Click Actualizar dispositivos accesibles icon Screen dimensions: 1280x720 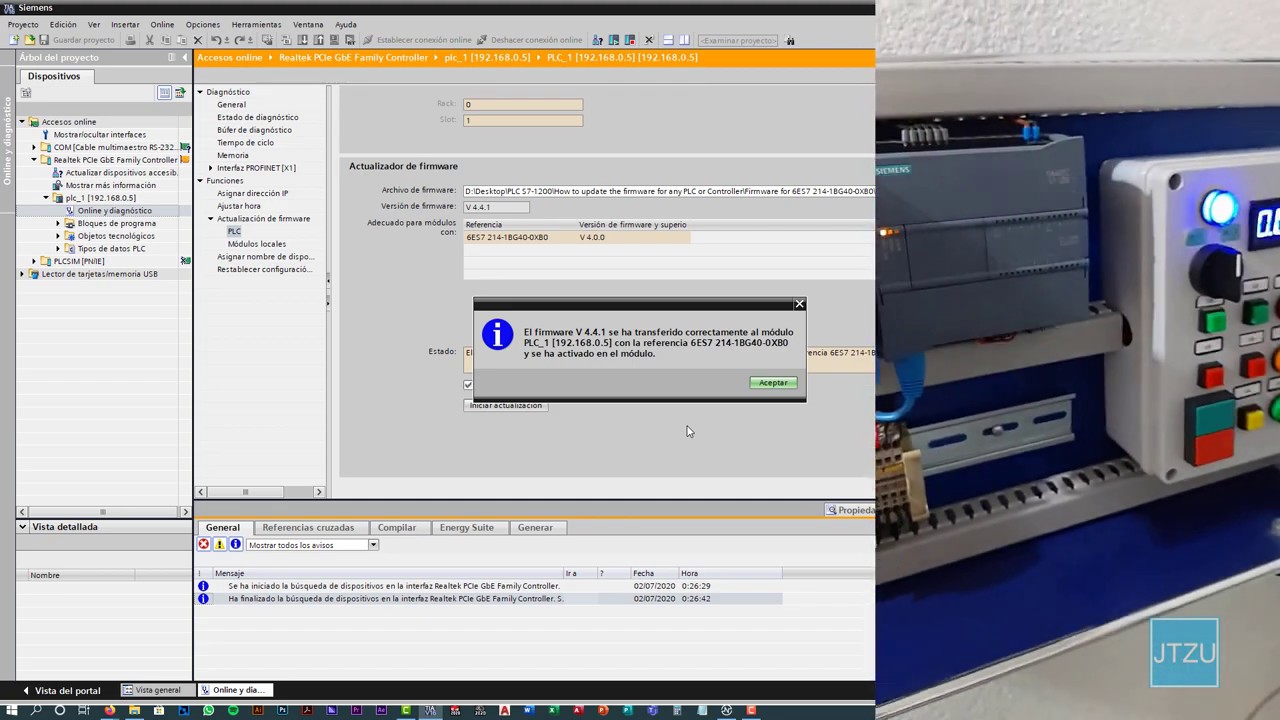point(57,172)
